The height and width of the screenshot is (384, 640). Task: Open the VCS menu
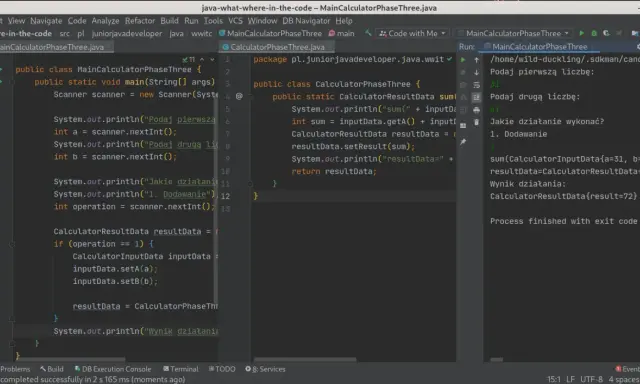[235, 20]
